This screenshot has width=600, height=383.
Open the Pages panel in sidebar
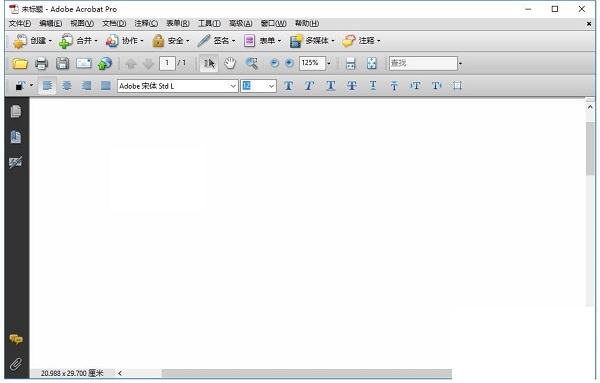[16, 112]
